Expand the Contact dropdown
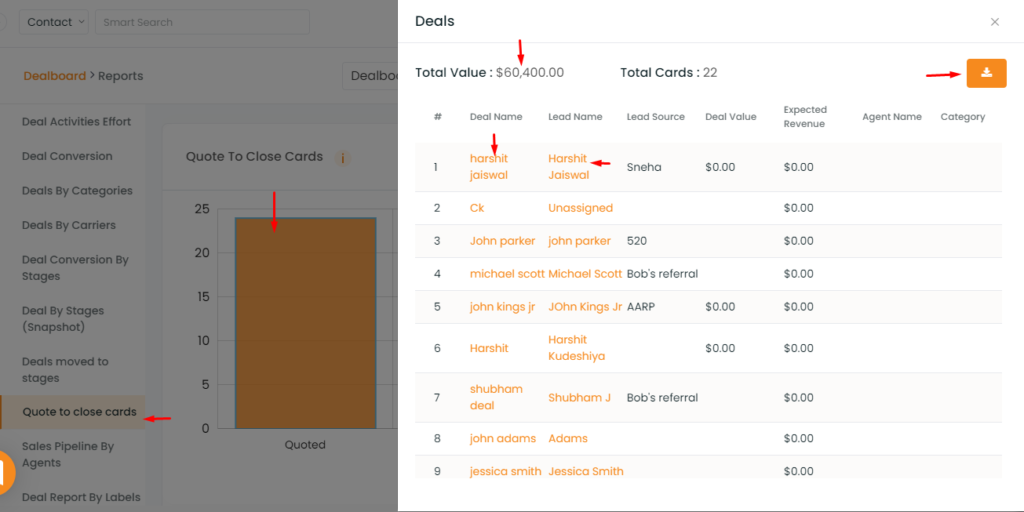The width and height of the screenshot is (1024, 512). coord(54,22)
